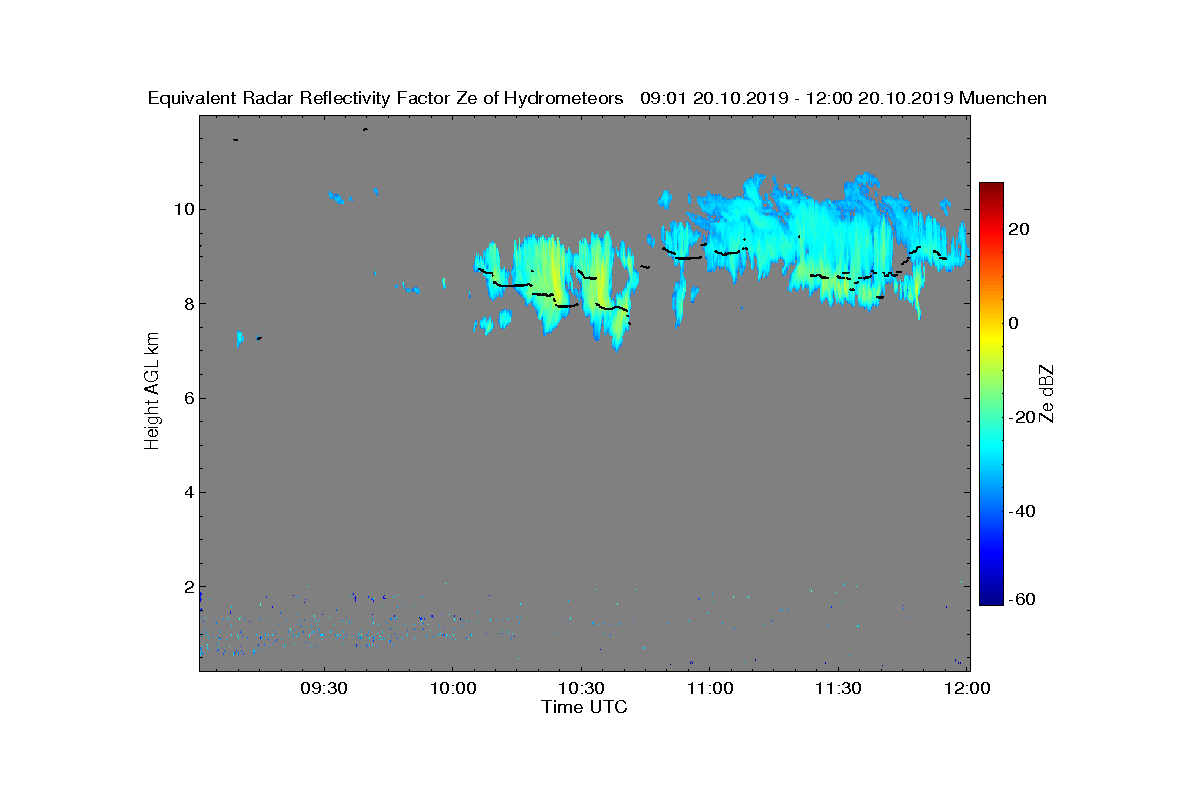The image size is (1200, 800).
Task: Click the height tick label 4
Action: pyautogui.click(x=187, y=492)
